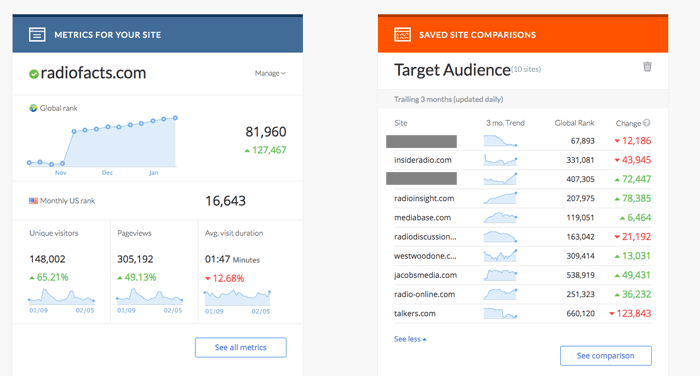Open the Manage dropdown

click(x=270, y=73)
